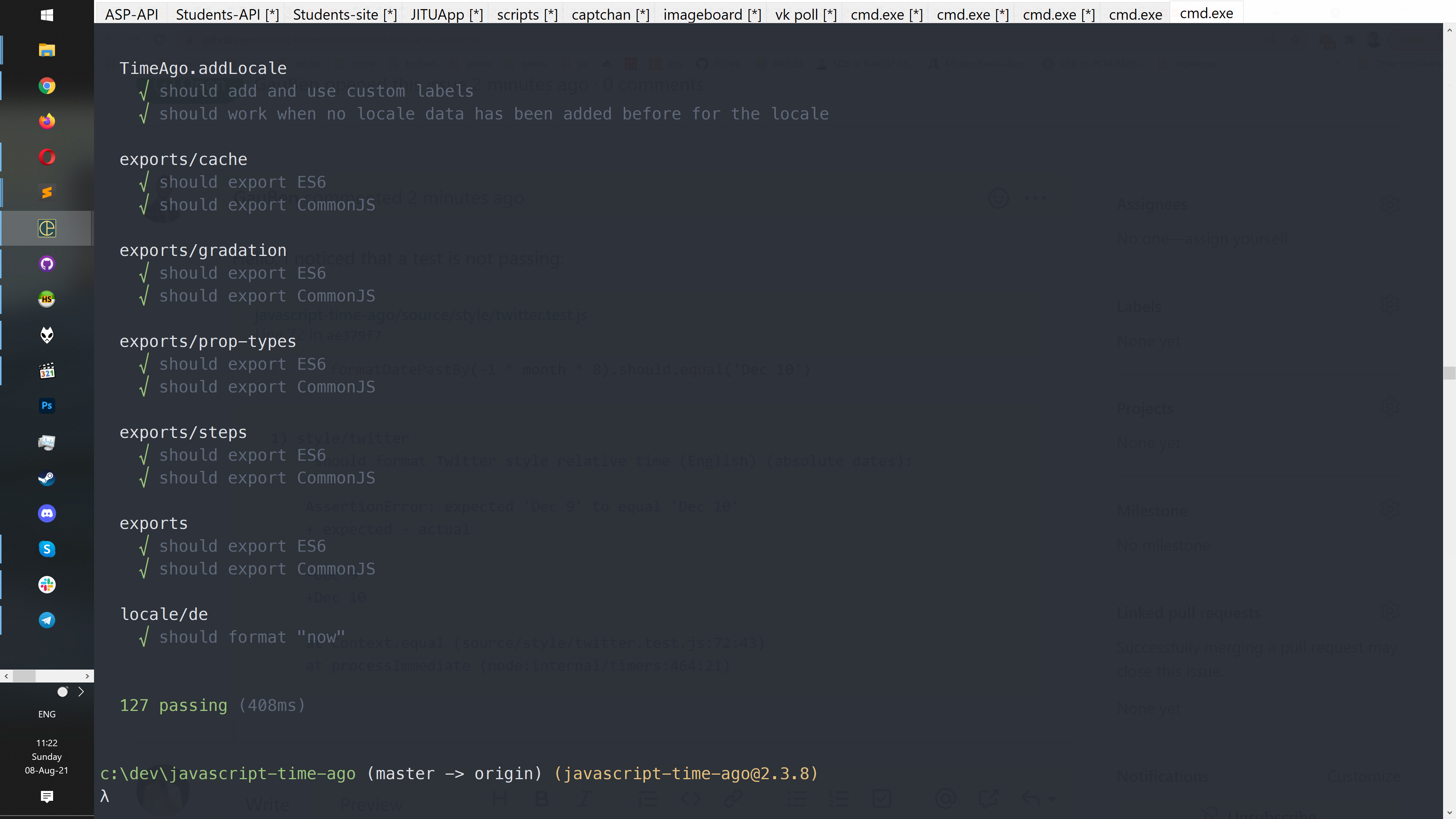Switch to the Students-API tab
The width and height of the screenshot is (1456, 819).
coord(227,14)
